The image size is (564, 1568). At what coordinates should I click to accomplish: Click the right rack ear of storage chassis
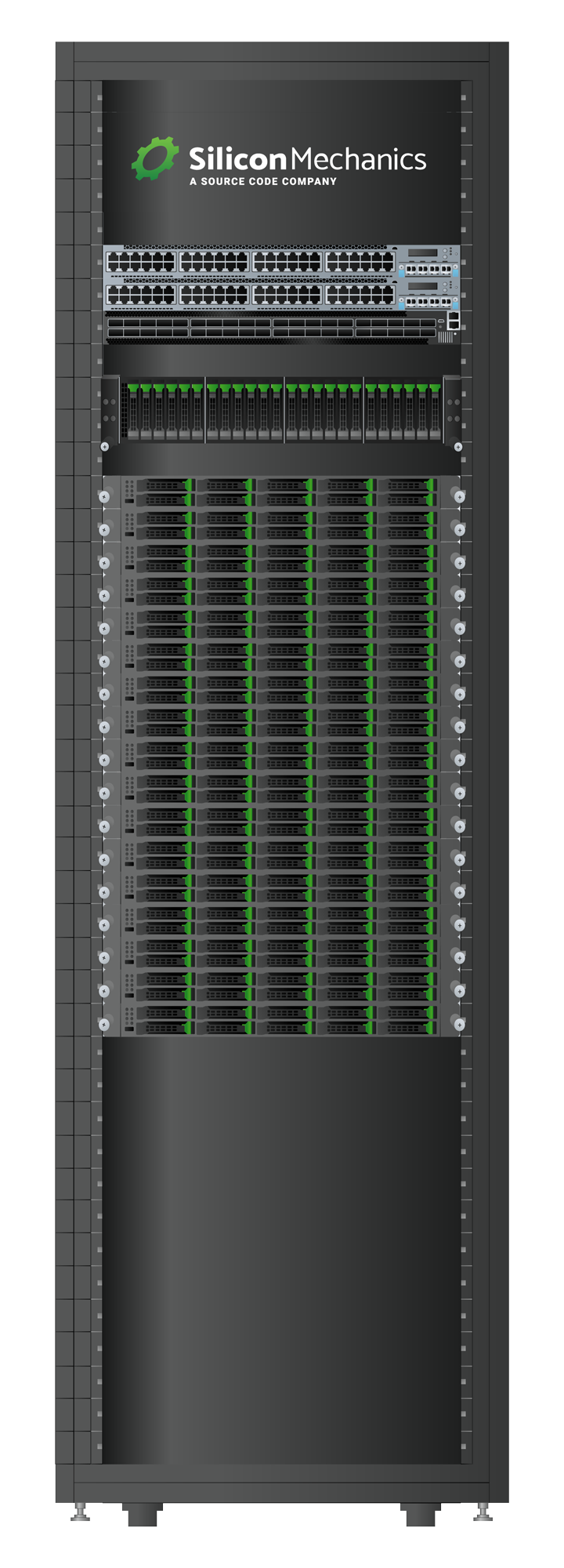coord(453,414)
